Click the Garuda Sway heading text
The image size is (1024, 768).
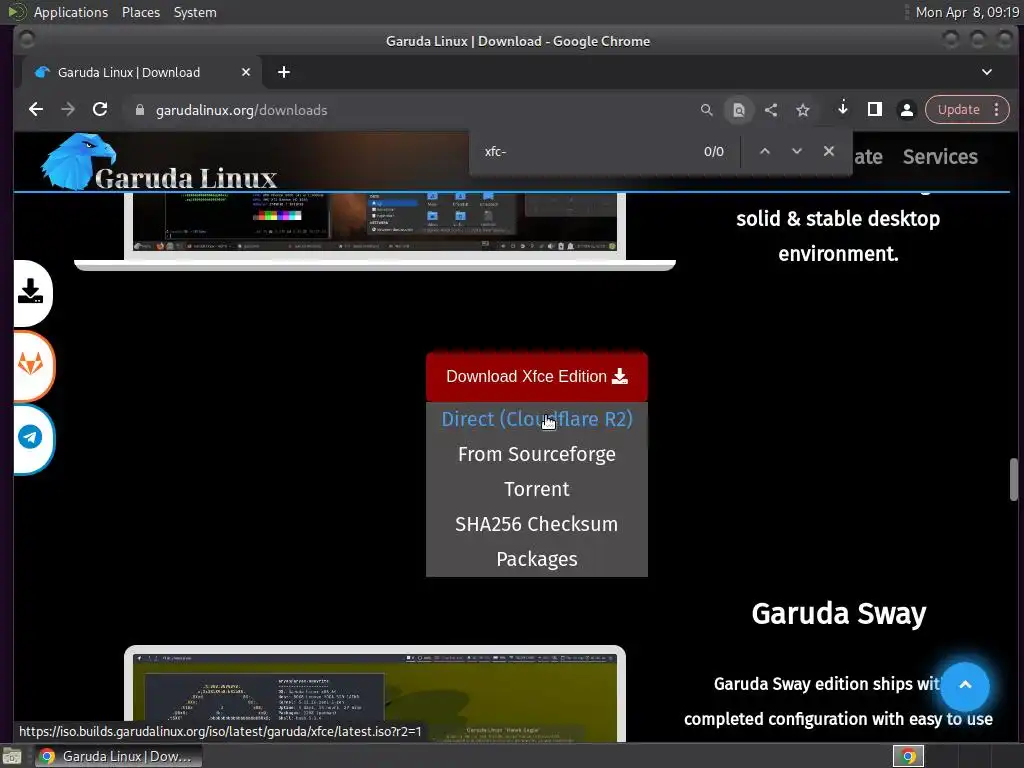coord(839,613)
